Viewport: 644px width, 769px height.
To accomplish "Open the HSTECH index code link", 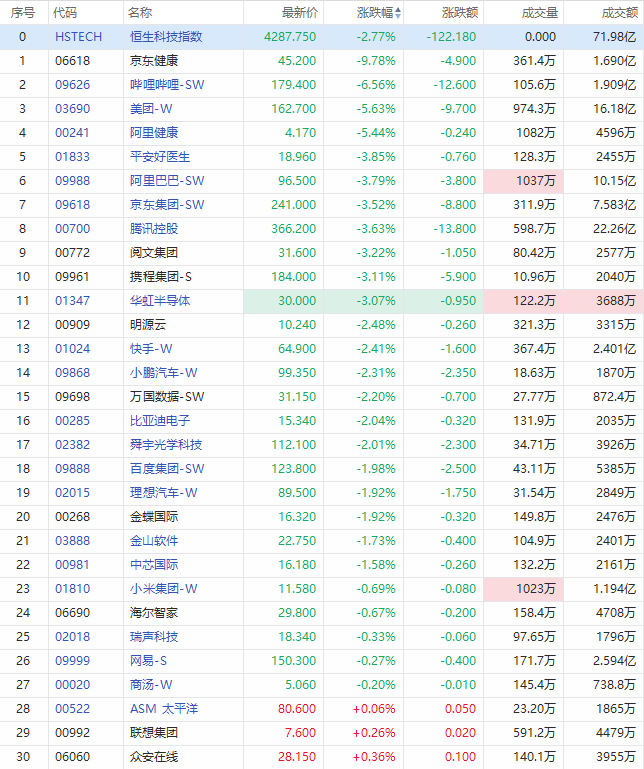I will point(78,37).
